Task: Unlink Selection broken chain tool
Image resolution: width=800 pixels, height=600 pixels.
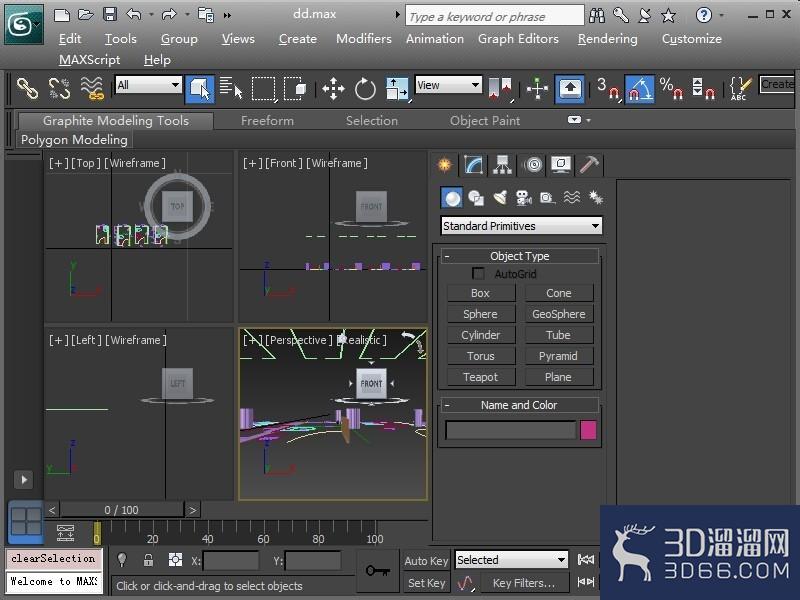Action: click(x=59, y=88)
